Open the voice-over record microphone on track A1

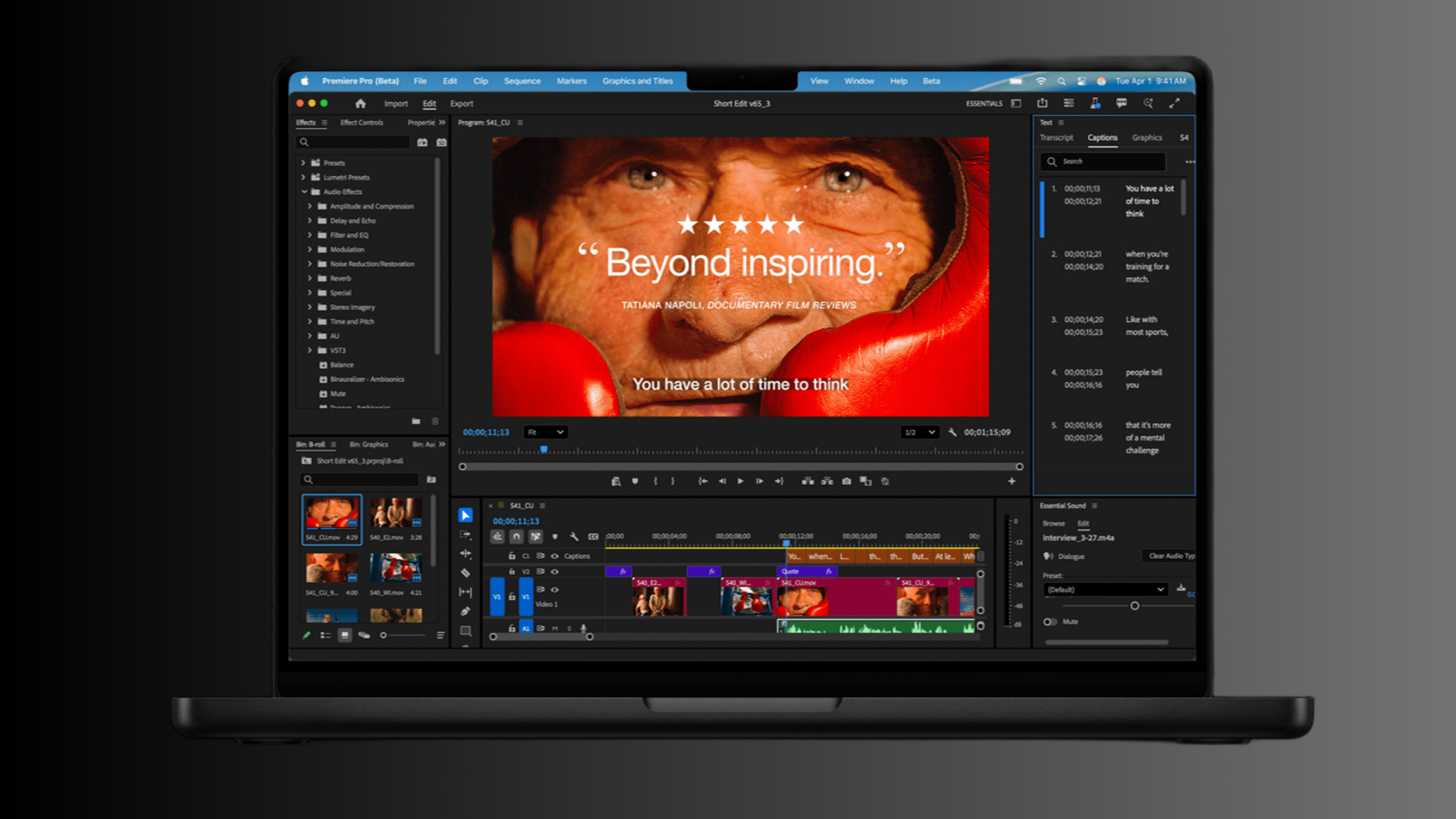coord(584,628)
